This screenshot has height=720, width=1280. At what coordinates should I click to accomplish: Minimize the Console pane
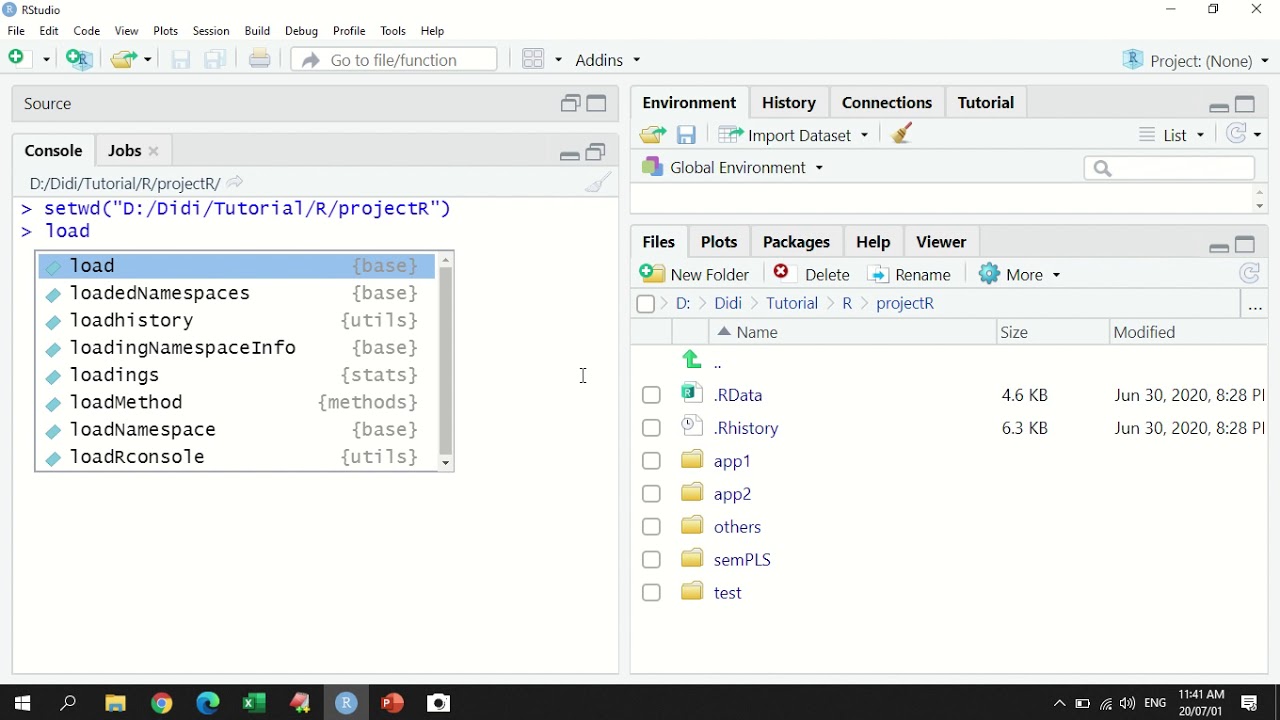pos(569,155)
